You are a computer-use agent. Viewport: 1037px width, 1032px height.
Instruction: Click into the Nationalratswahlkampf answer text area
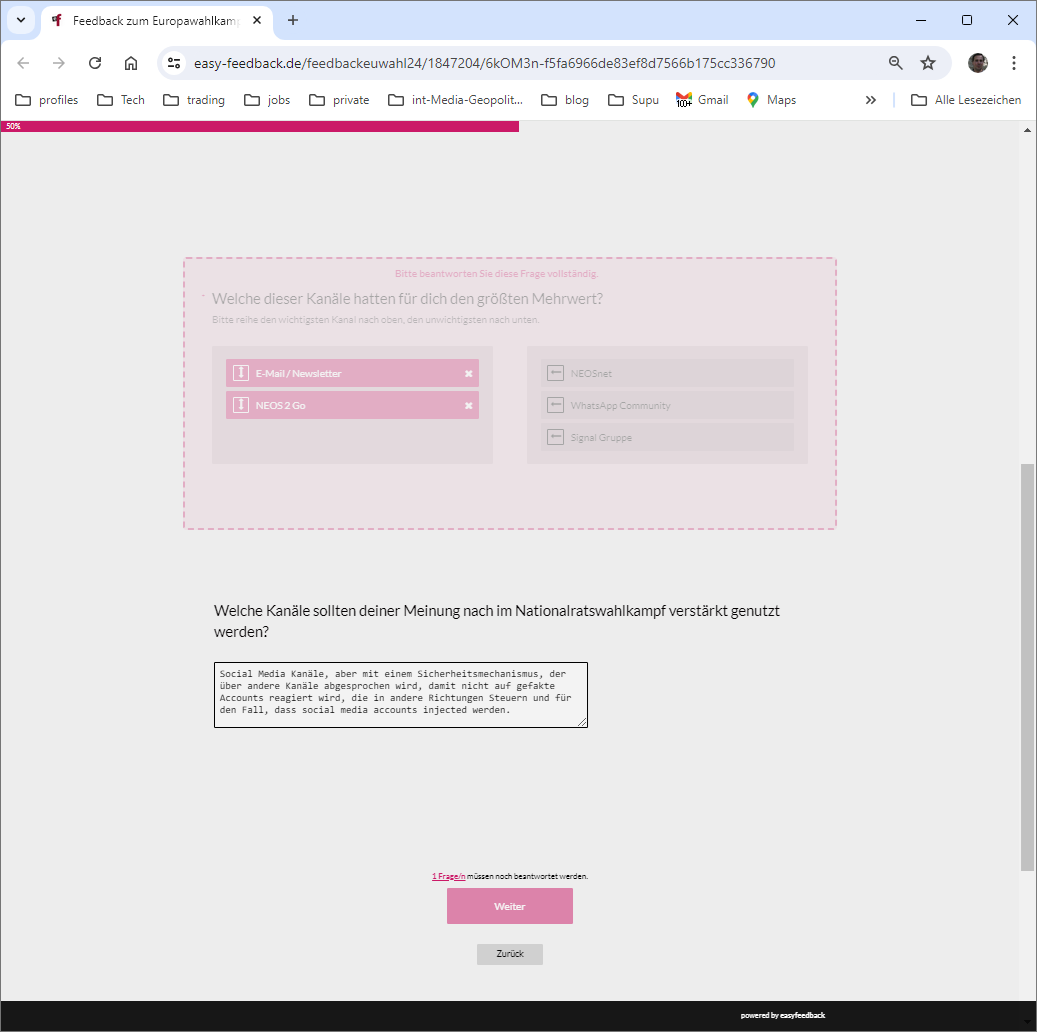[400, 694]
